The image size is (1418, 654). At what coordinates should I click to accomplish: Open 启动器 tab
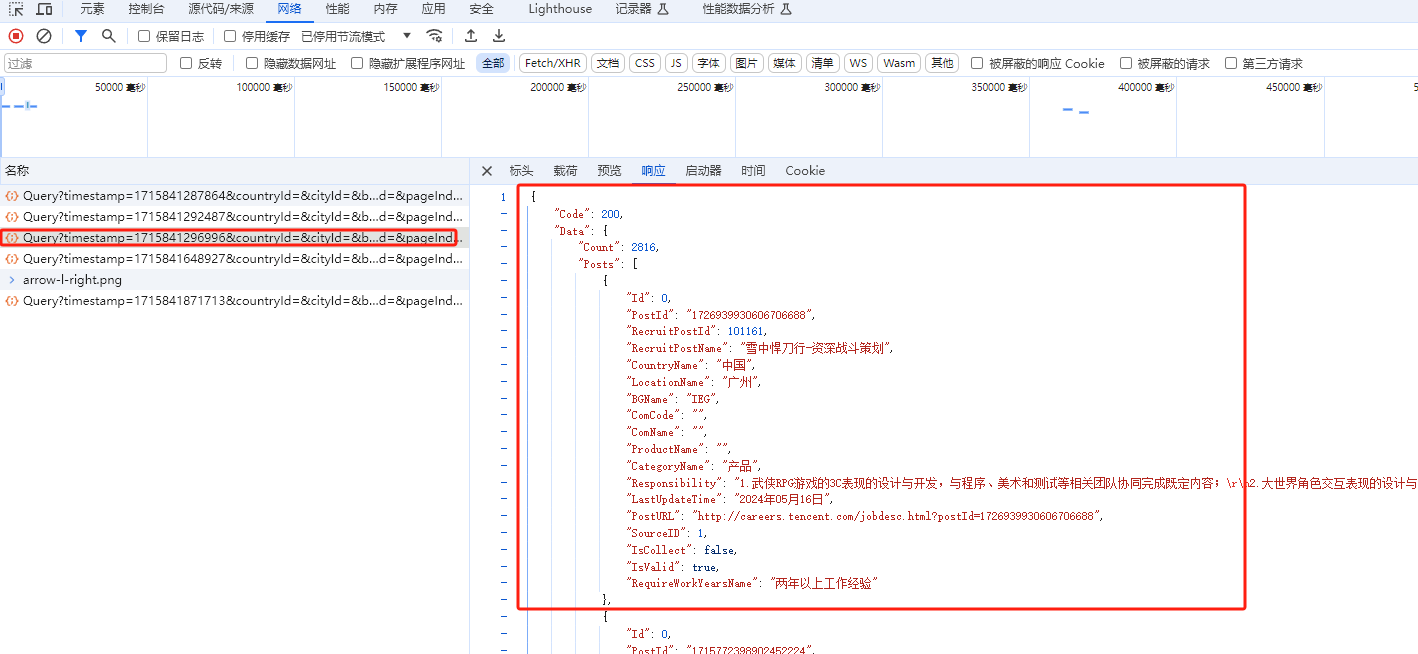(703, 171)
